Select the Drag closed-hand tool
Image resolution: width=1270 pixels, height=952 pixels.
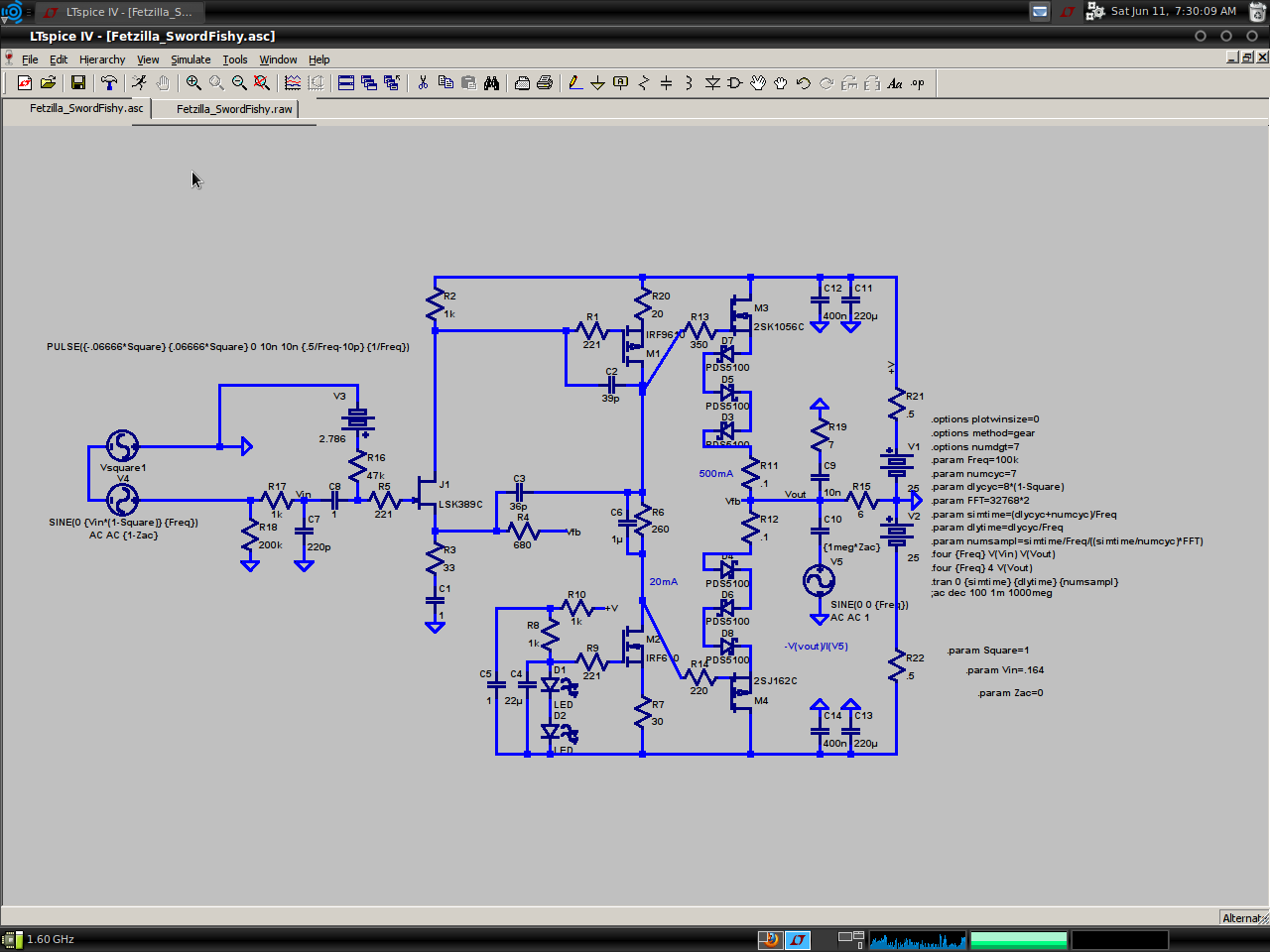click(x=781, y=83)
